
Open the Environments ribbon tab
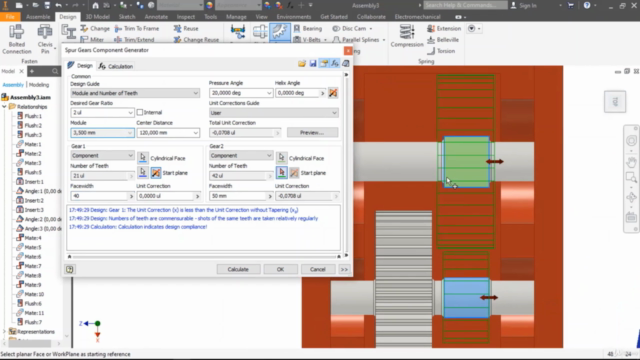(x=294, y=17)
